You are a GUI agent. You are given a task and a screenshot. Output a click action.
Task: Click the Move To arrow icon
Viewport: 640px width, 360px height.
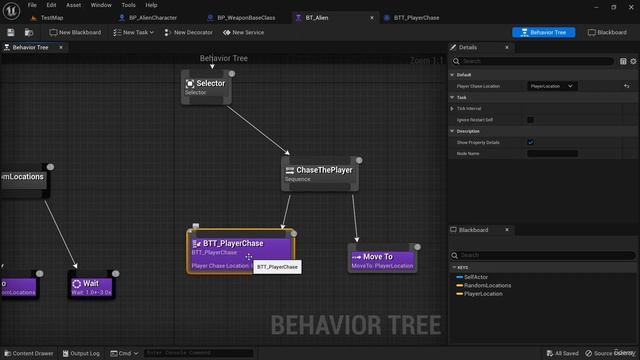(356, 257)
